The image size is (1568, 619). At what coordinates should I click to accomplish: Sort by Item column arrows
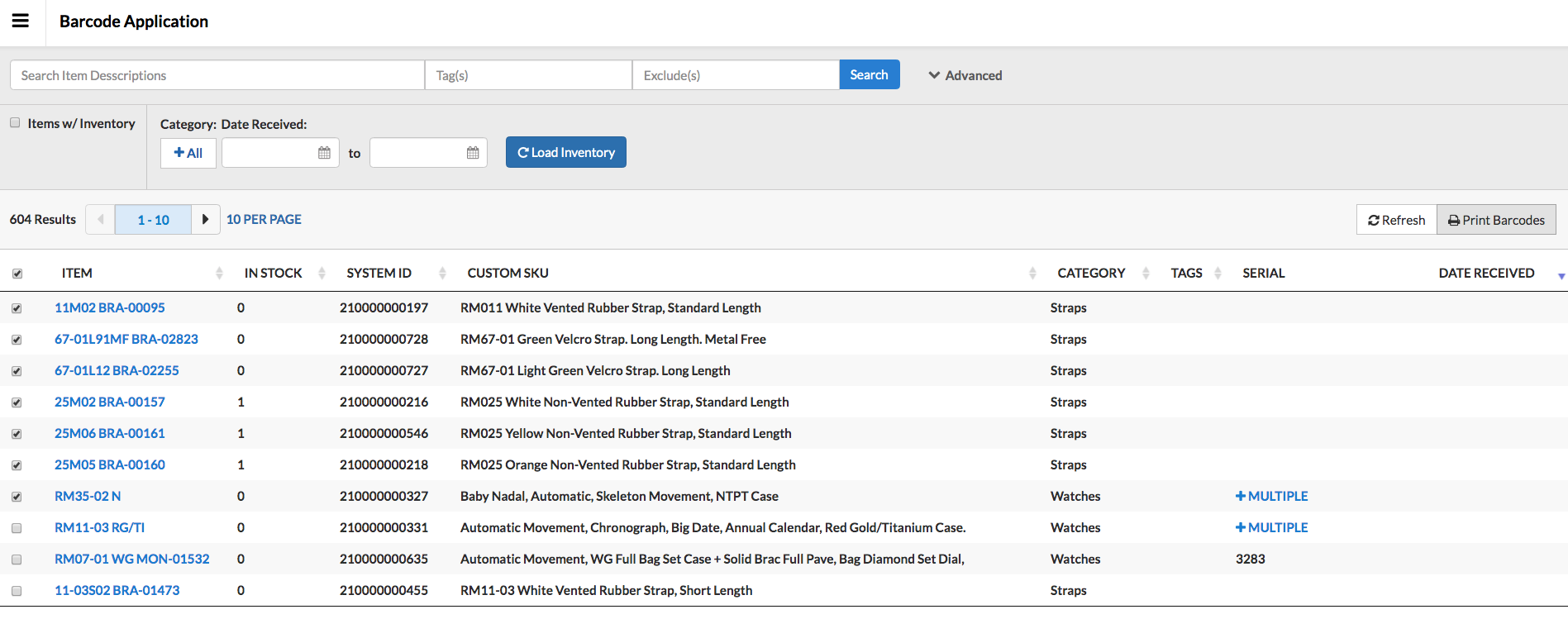pyautogui.click(x=219, y=274)
